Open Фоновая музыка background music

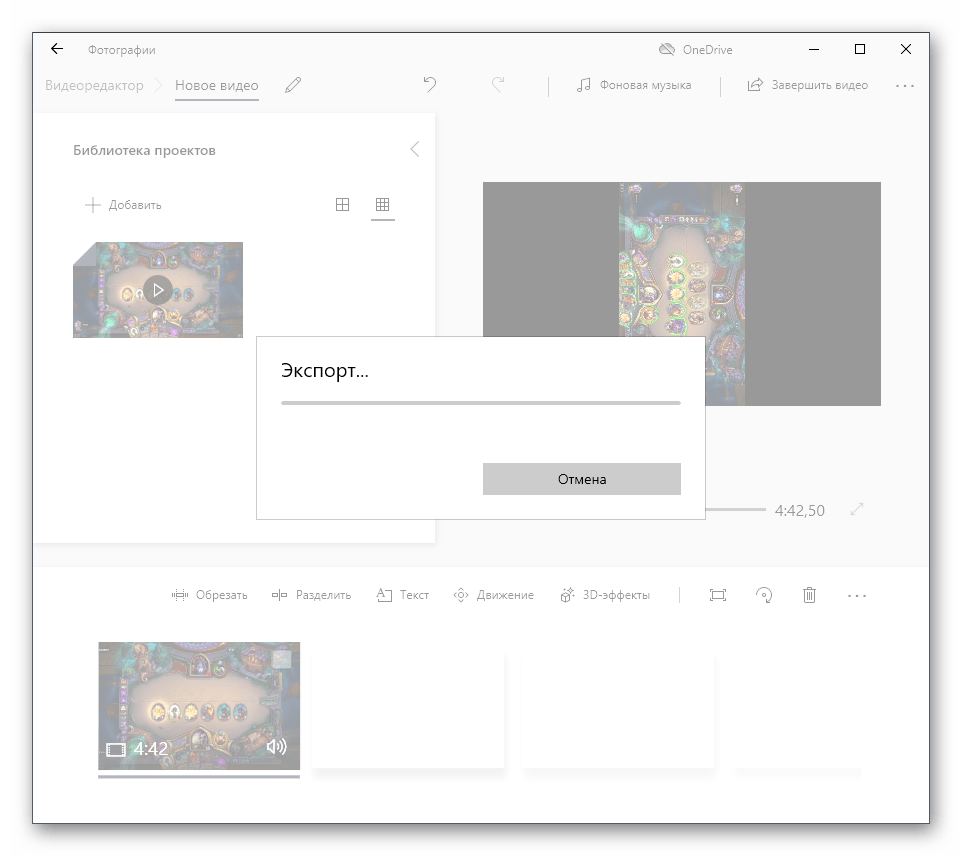634,86
